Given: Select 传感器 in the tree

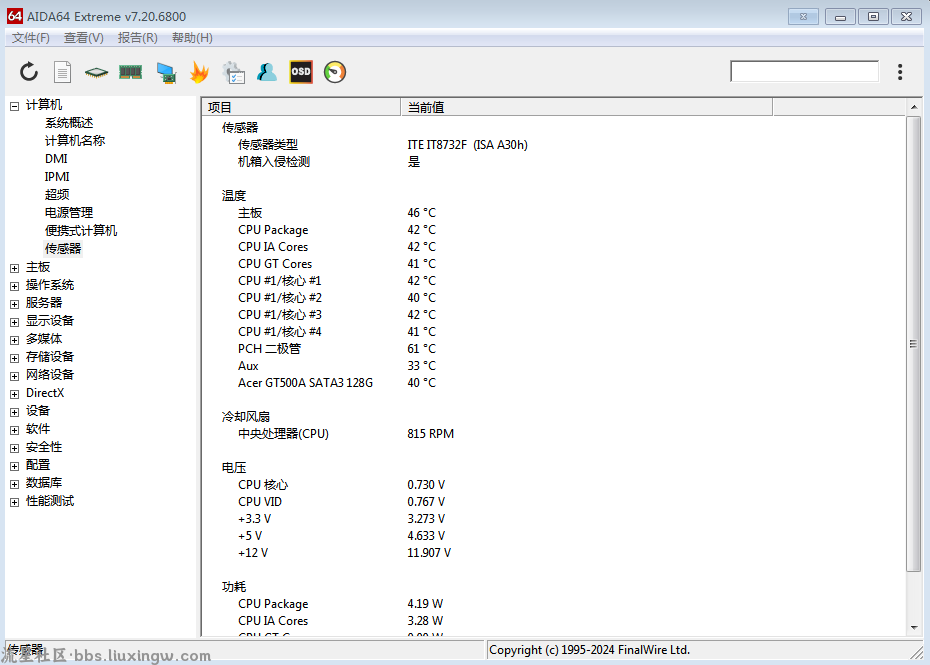Looking at the screenshot, I should click(63, 249).
